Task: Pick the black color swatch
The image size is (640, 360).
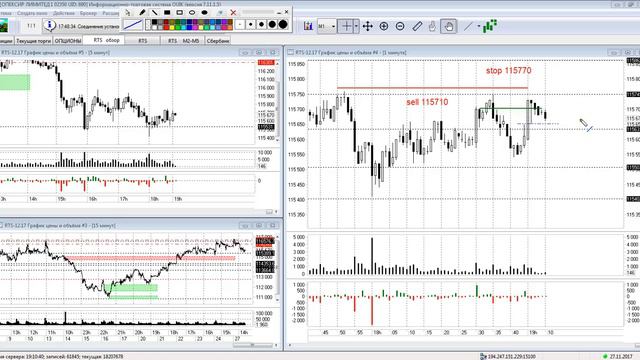Action: [x=154, y=22]
